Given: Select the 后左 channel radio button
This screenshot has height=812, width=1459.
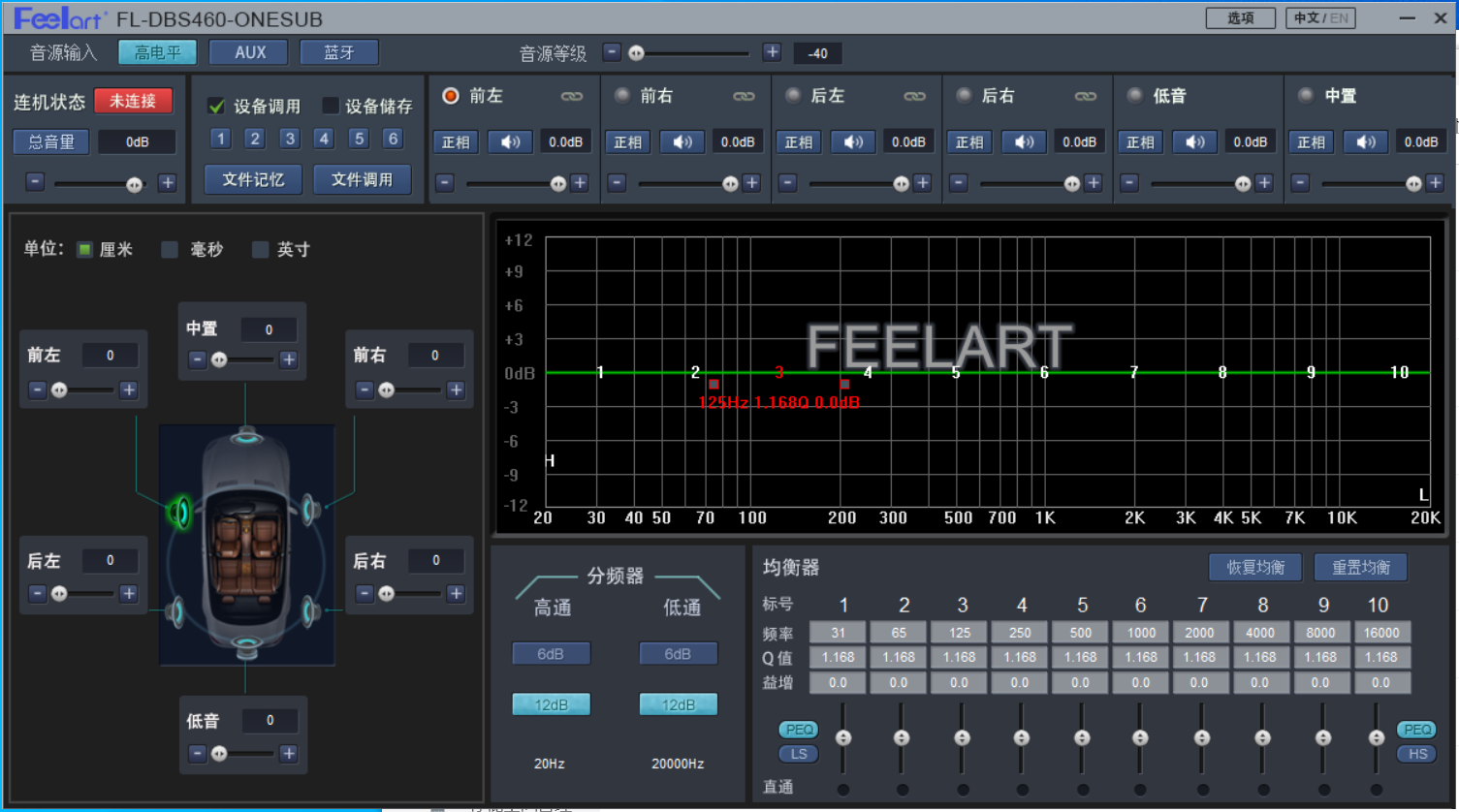Looking at the screenshot, I should click(793, 96).
